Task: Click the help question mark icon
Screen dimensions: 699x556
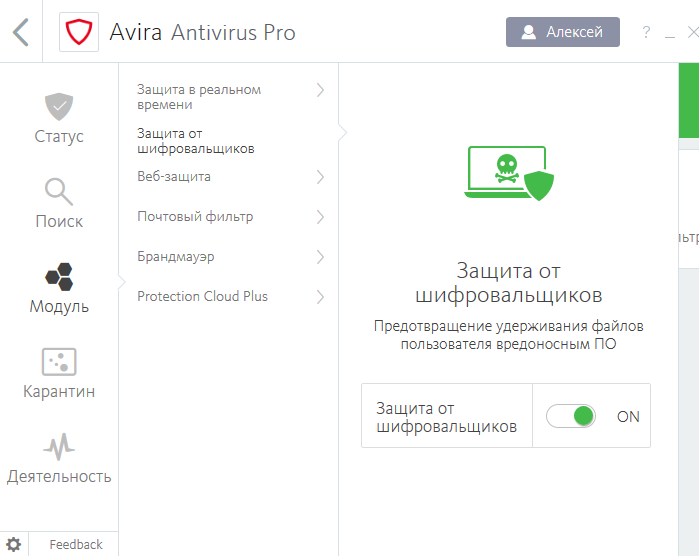Action: [646, 32]
